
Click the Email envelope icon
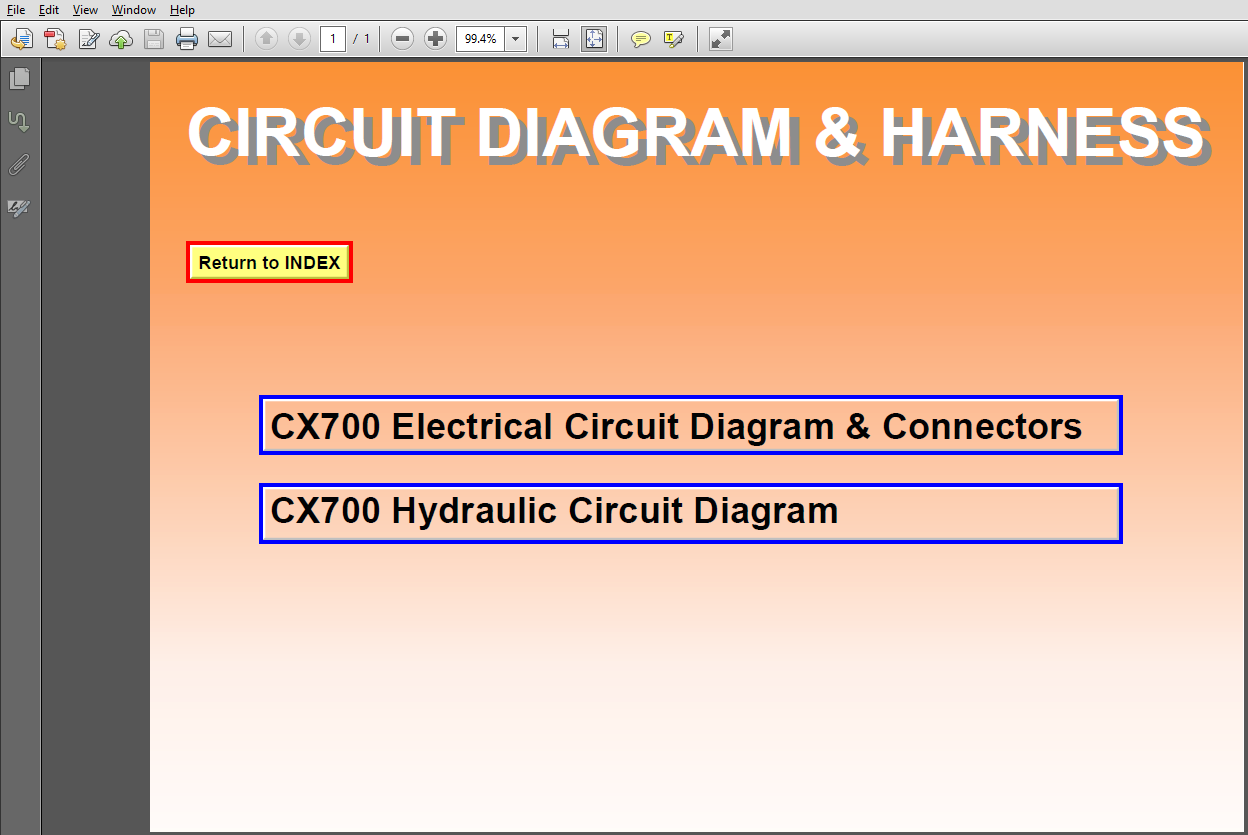pos(220,39)
